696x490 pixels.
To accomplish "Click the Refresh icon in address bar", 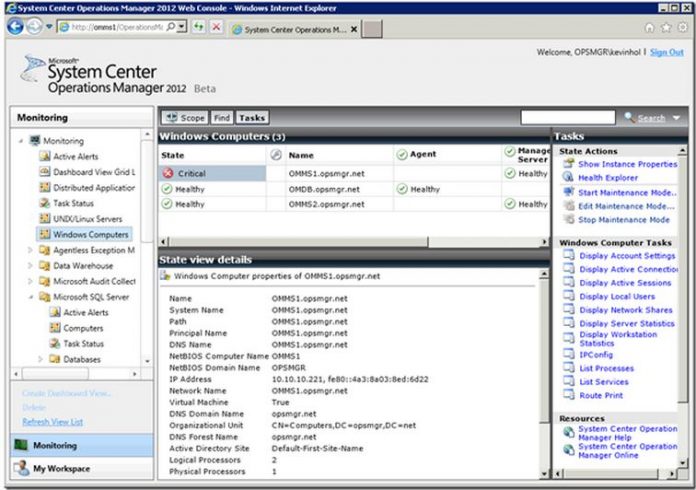I will 197,27.
